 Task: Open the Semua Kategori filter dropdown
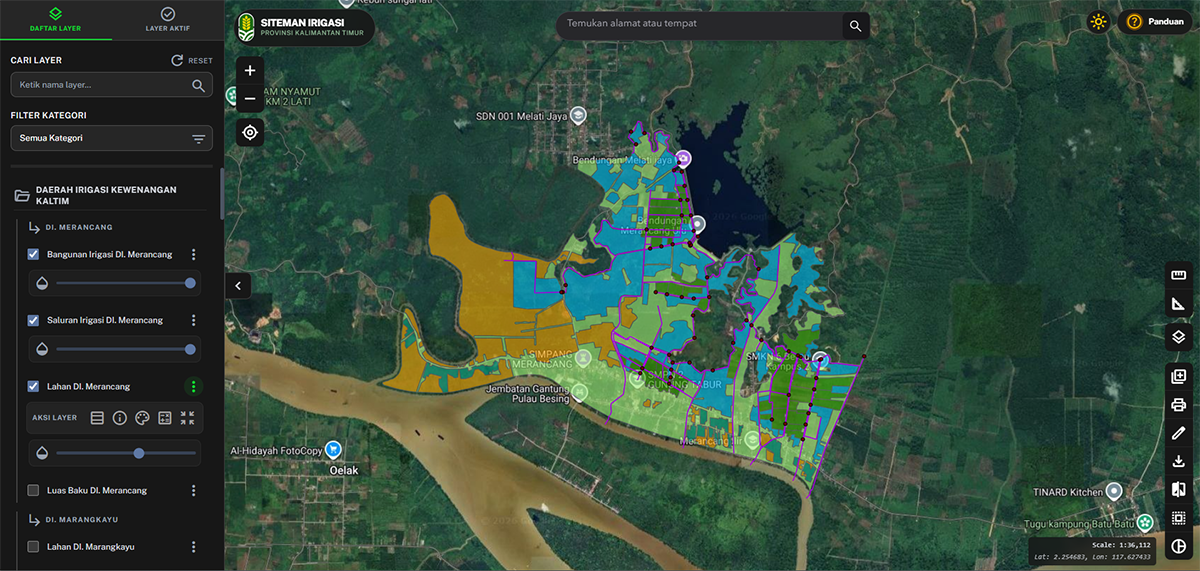point(111,138)
